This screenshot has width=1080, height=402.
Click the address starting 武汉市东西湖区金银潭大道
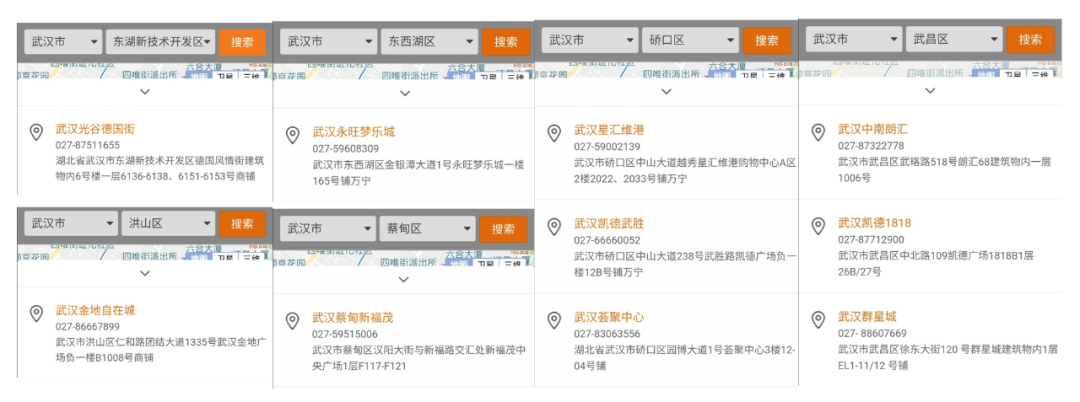click(x=419, y=173)
